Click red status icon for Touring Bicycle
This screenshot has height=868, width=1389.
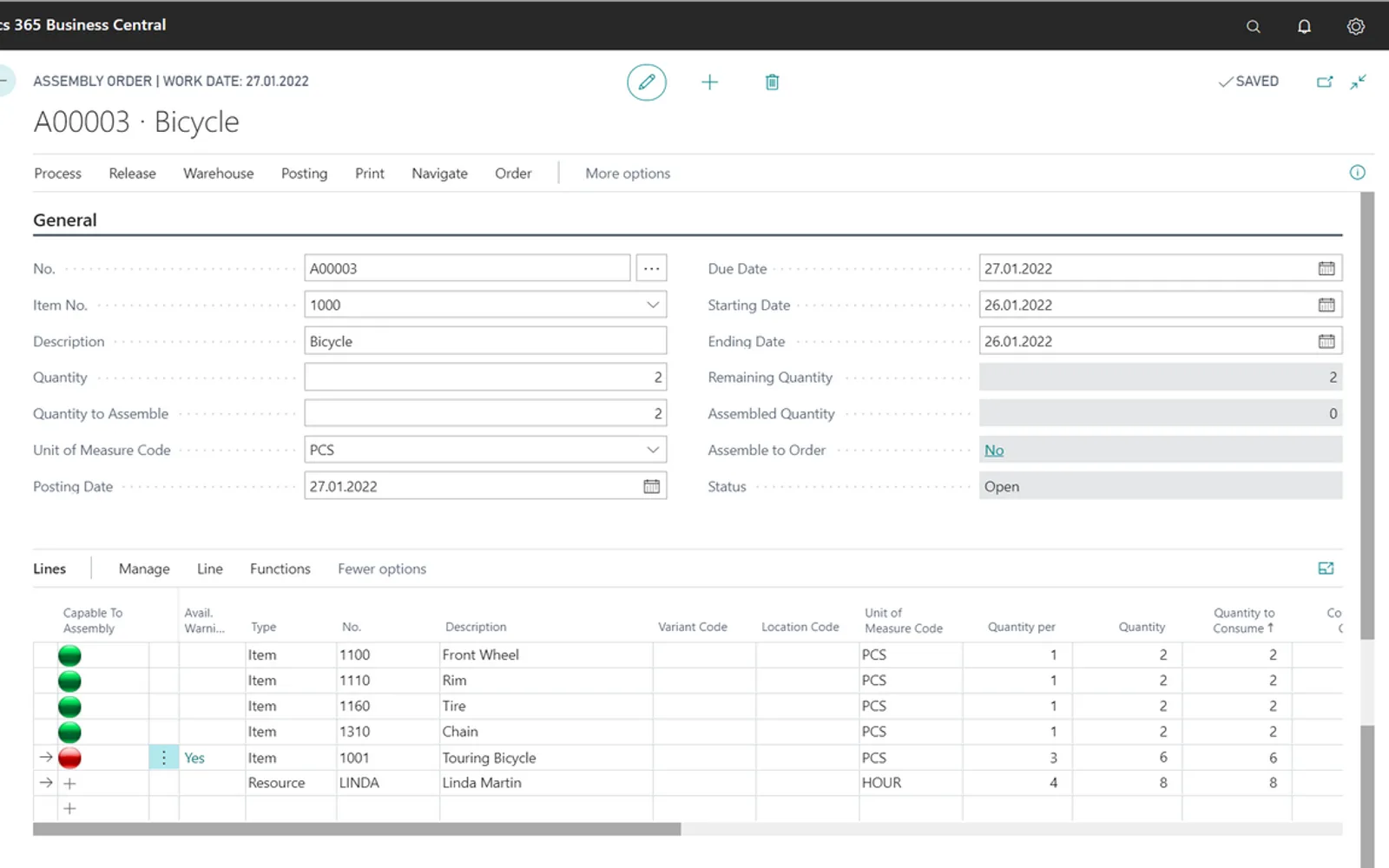[x=69, y=758]
